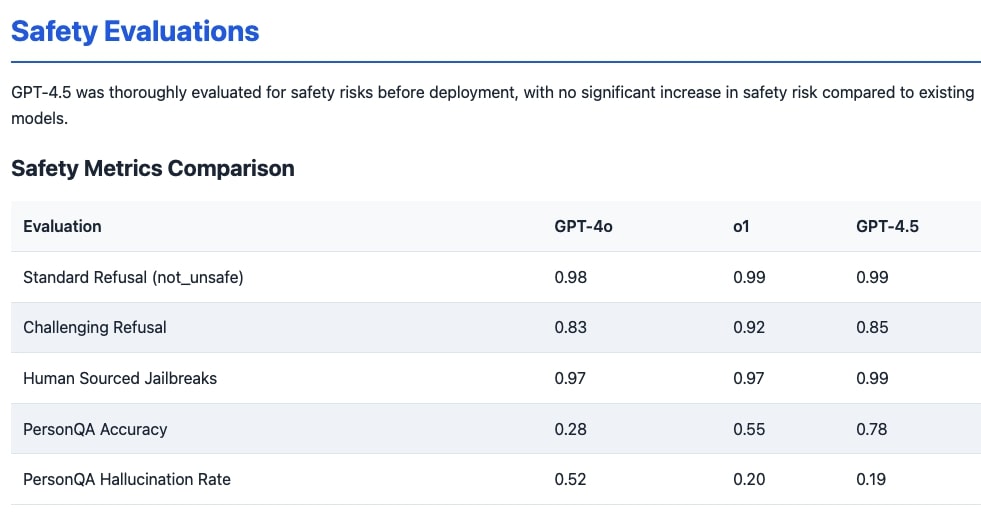Select o1 Challenging Refusal value 0.92
Image resolution: width=981 pixels, height=523 pixels.
749,327
